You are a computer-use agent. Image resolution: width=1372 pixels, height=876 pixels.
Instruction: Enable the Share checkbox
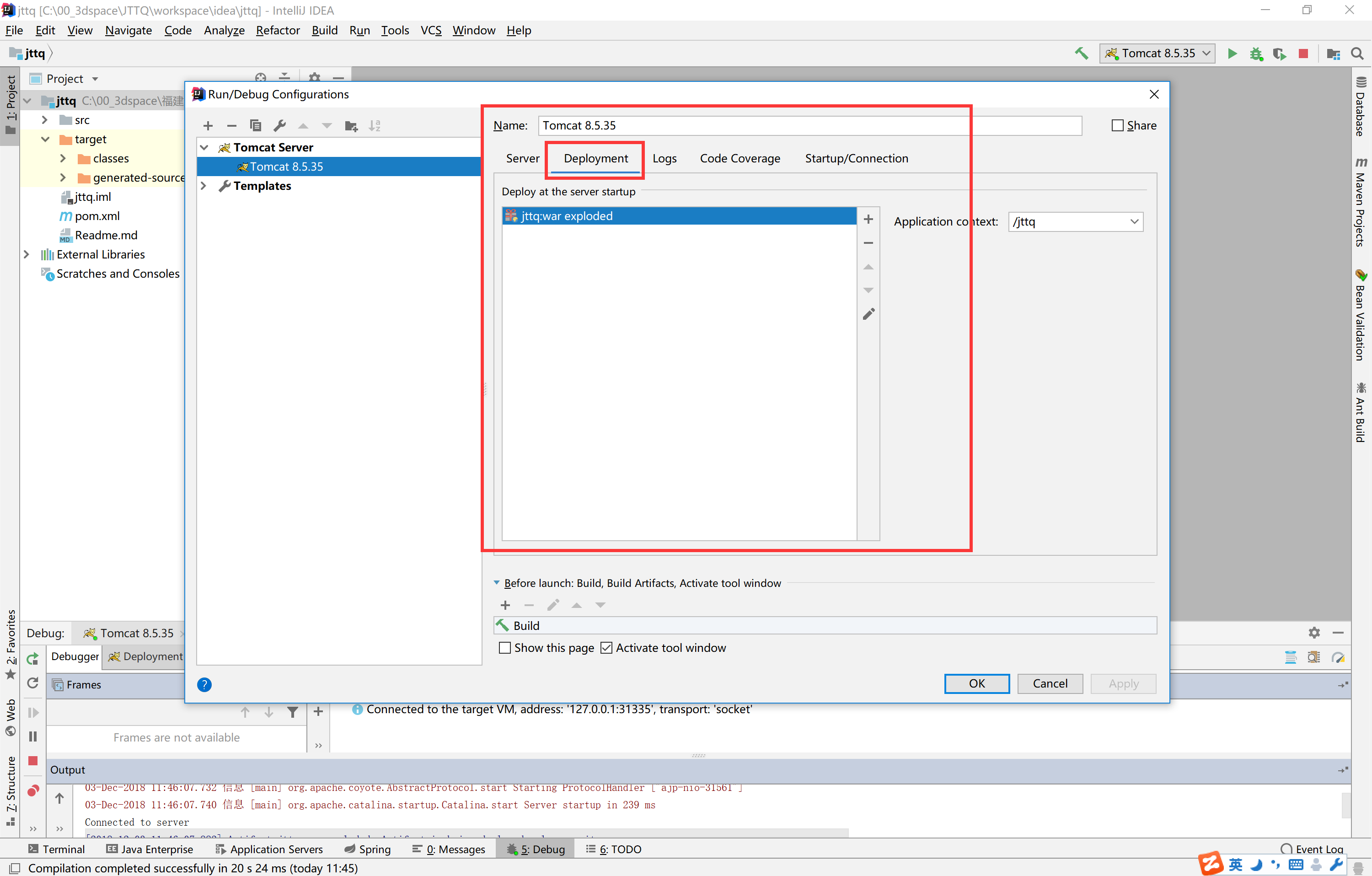click(x=1117, y=125)
